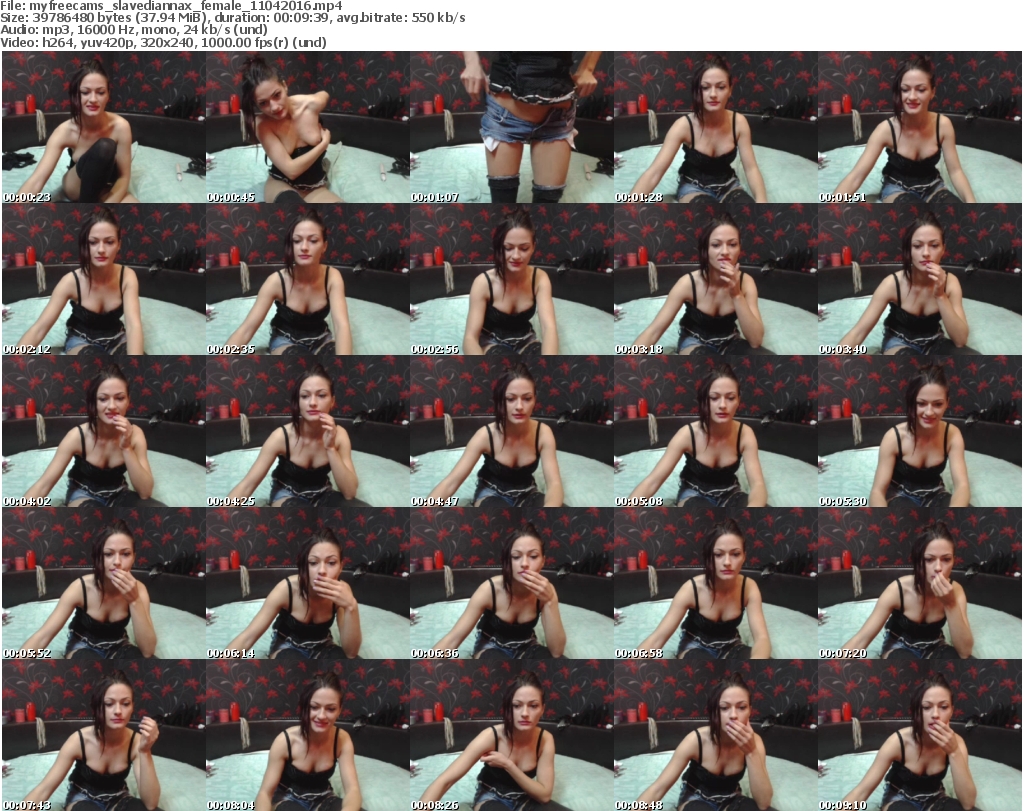Select the frame stamped 00:05:08
The image size is (1024, 811).
tap(716, 432)
